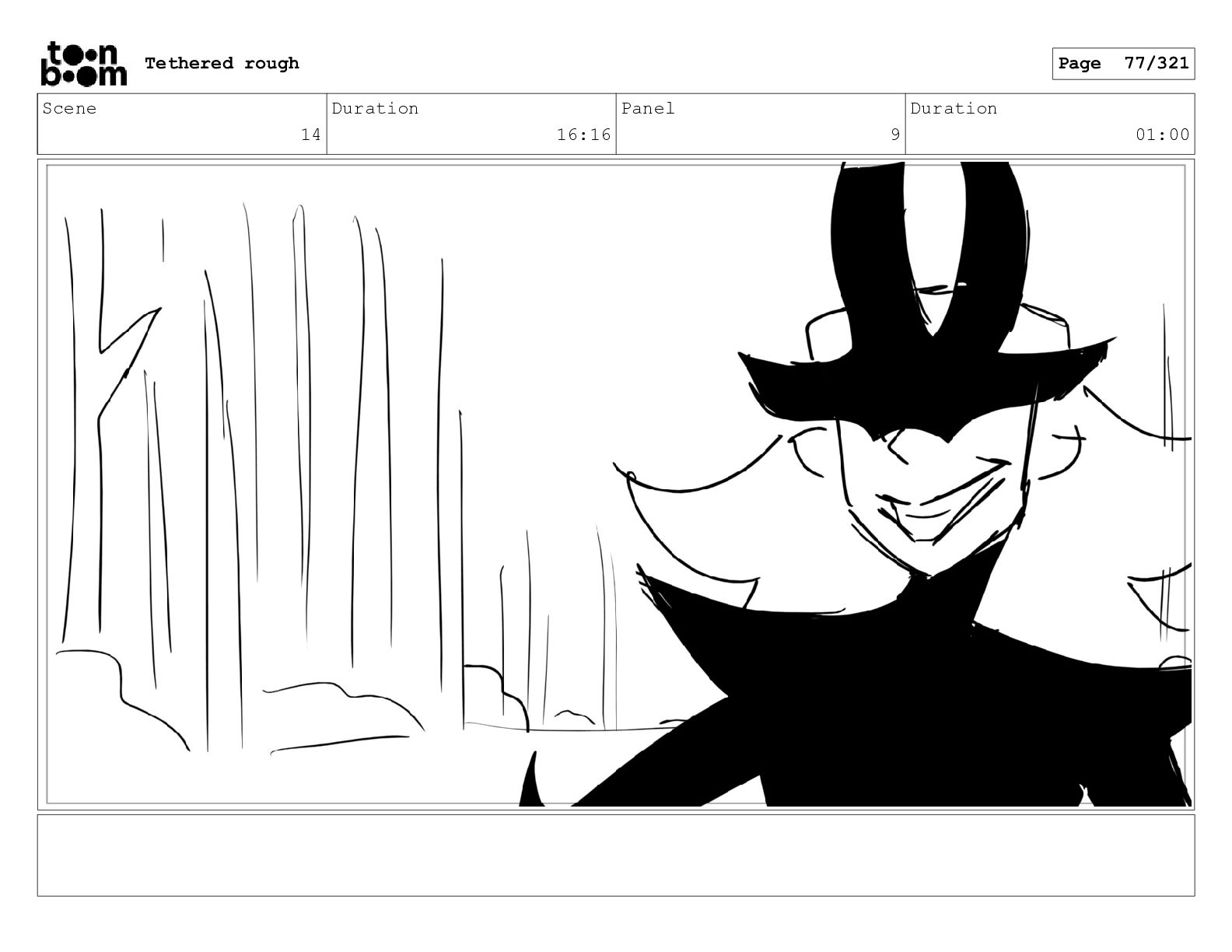Click the panel duration value '01:00'
Viewport: 1232px width, 952px height.
pyautogui.click(x=1162, y=135)
